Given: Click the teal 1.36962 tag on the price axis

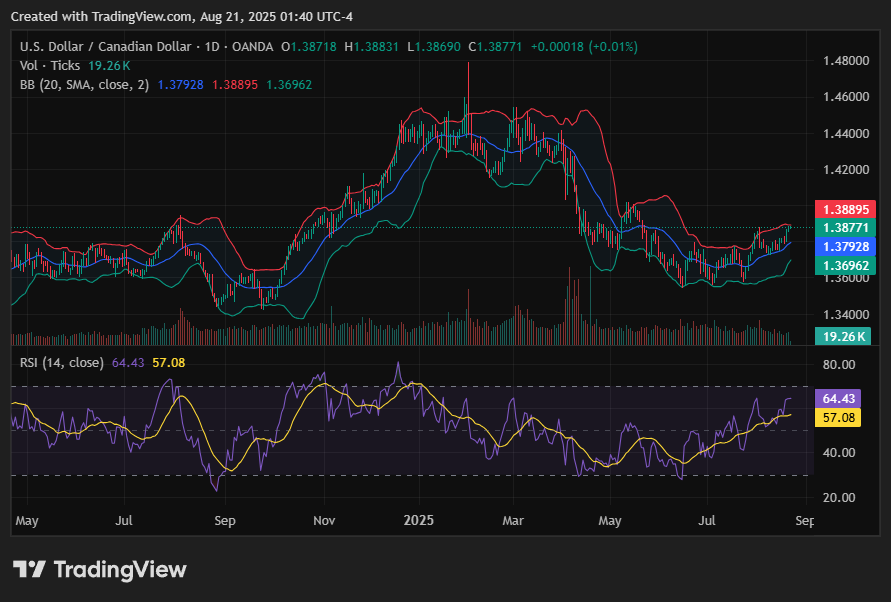Looking at the screenshot, I should (x=846, y=265).
